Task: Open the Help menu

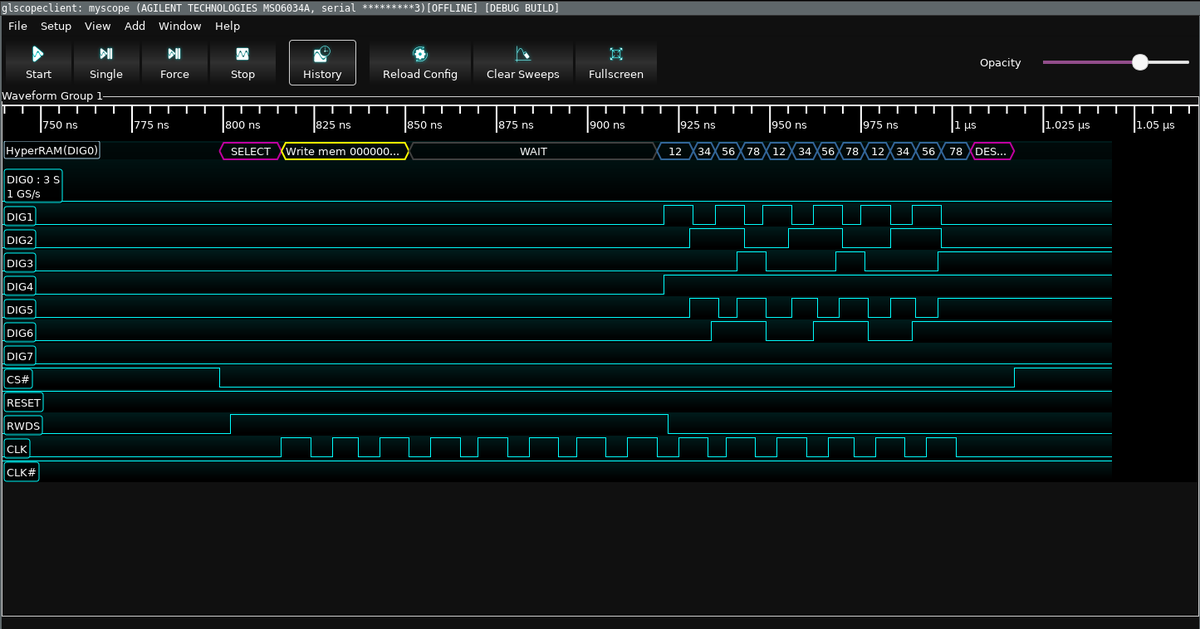Action: coord(227,26)
